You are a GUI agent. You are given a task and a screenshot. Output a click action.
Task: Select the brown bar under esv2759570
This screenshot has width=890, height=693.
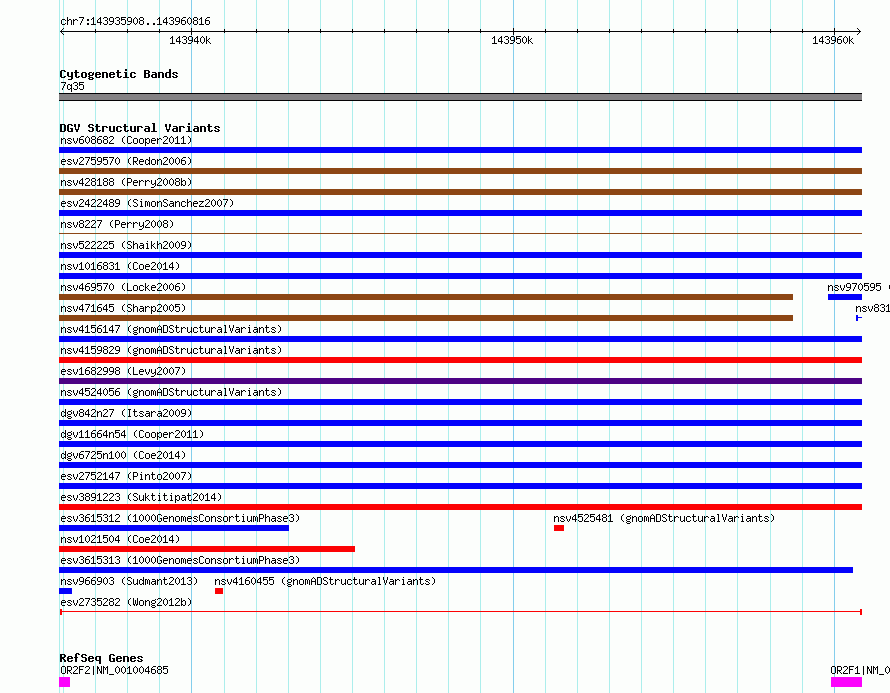[460, 171]
